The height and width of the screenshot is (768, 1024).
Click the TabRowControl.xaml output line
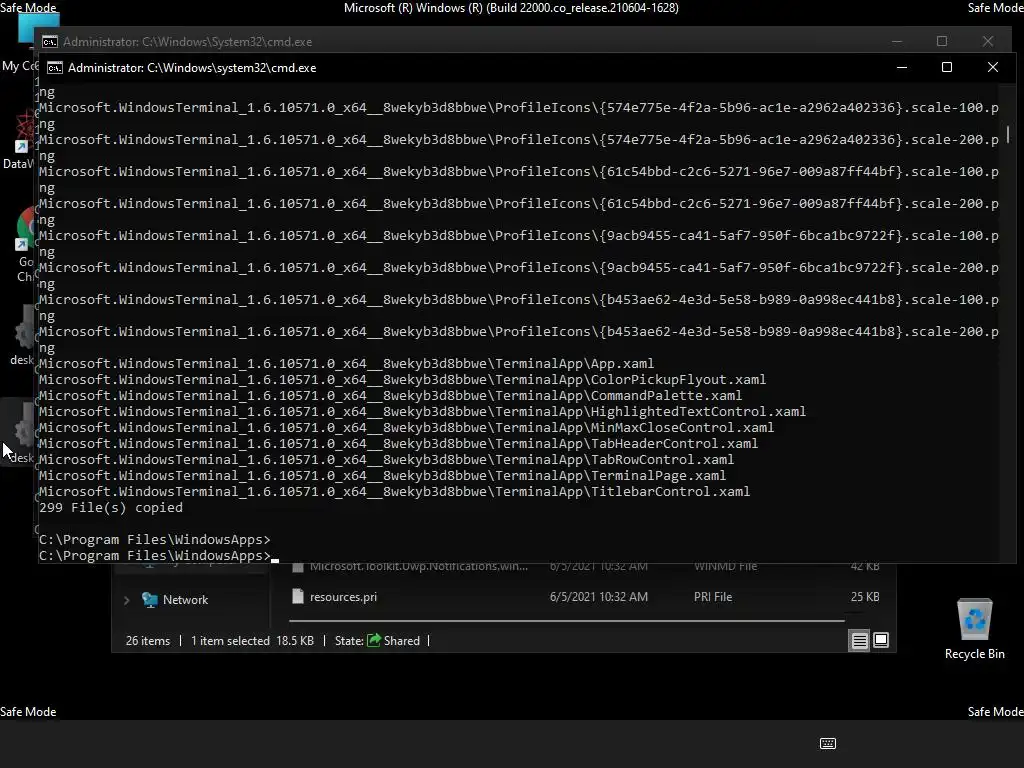386,460
